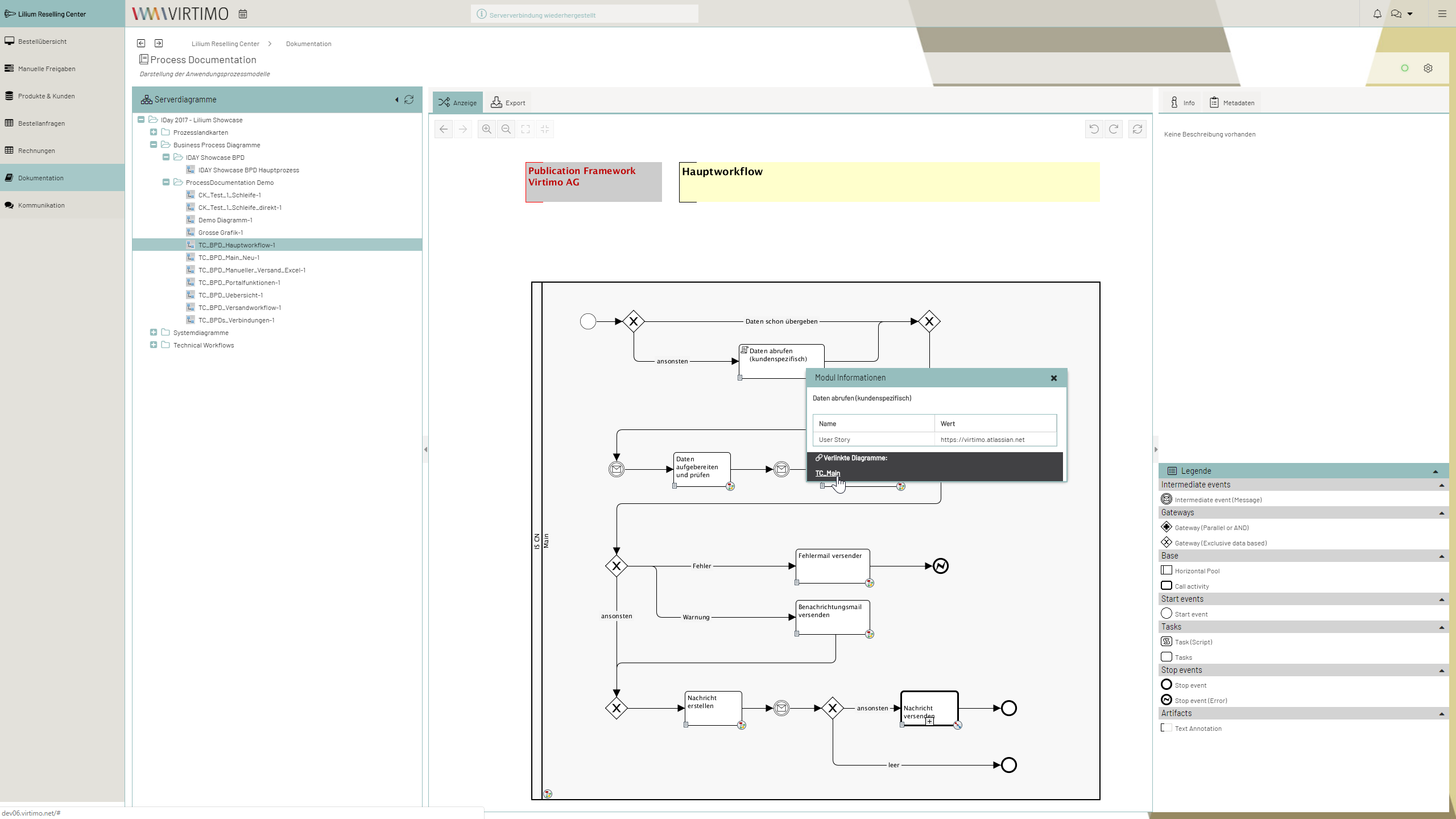Select IDAY Showcase BPD Hauptprozess diagram
Viewport: 1456px width, 819px height.
tap(249, 170)
